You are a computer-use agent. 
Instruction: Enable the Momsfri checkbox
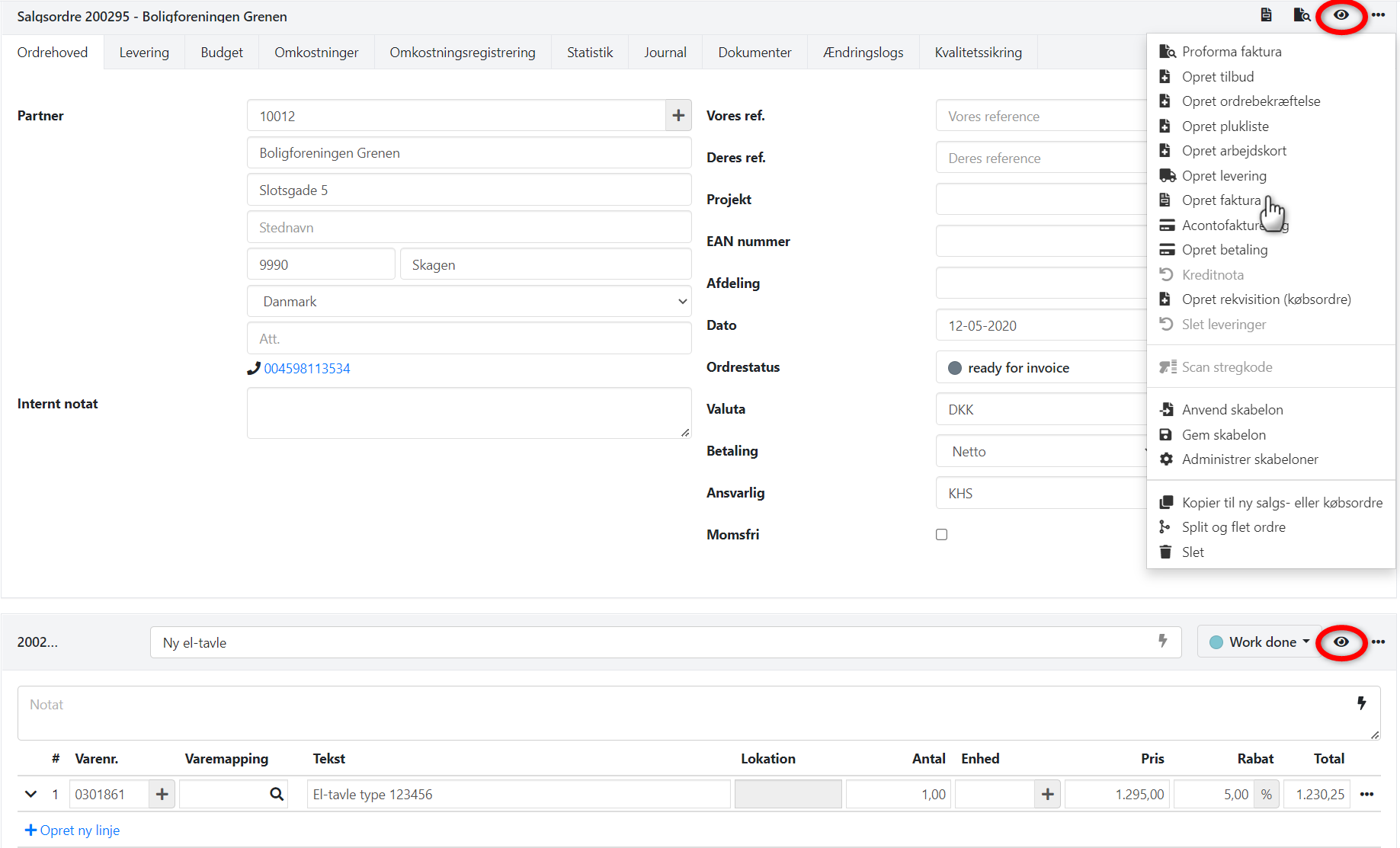941,535
